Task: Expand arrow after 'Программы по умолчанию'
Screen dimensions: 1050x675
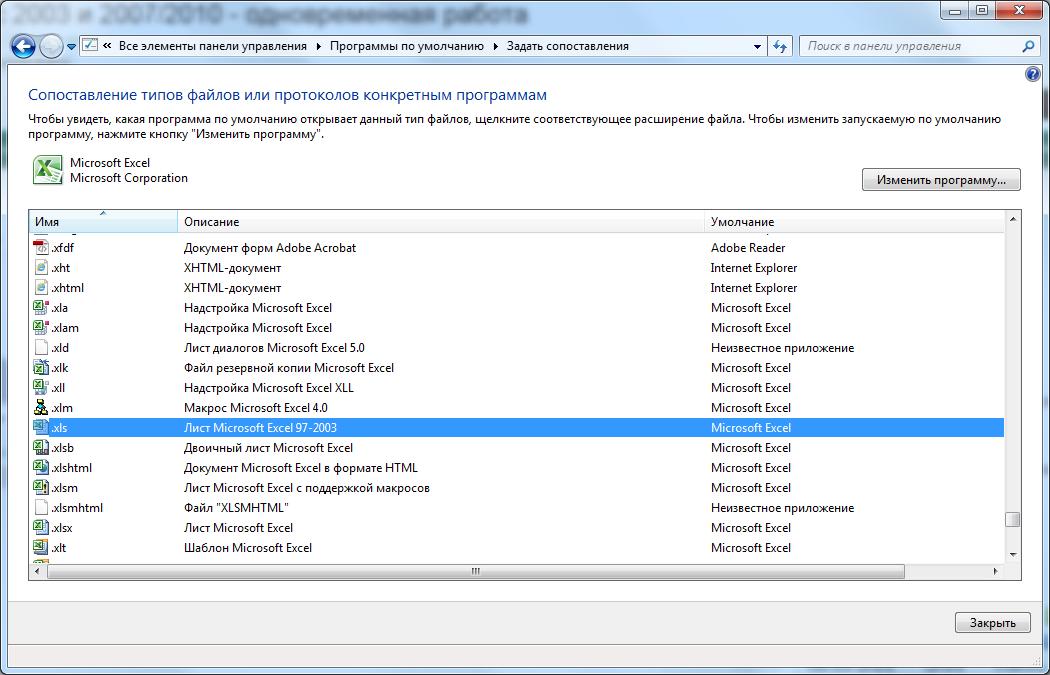Action: [x=495, y=46]
